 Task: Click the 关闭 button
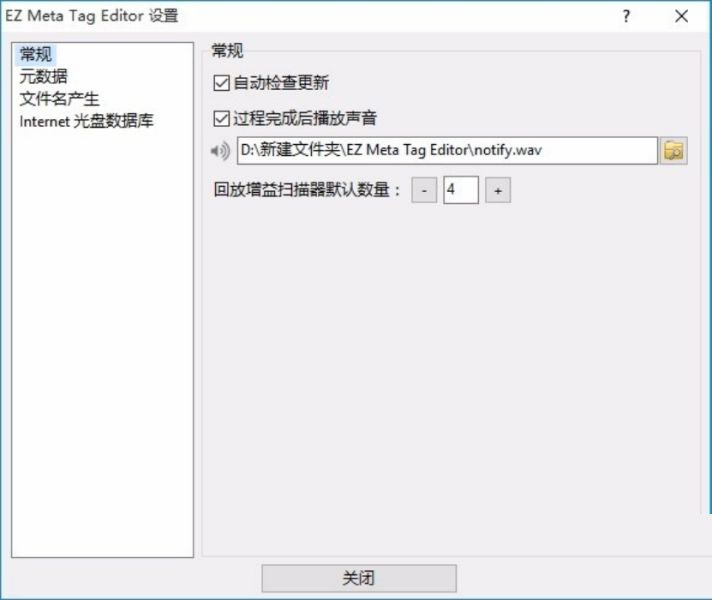point(359,578)
